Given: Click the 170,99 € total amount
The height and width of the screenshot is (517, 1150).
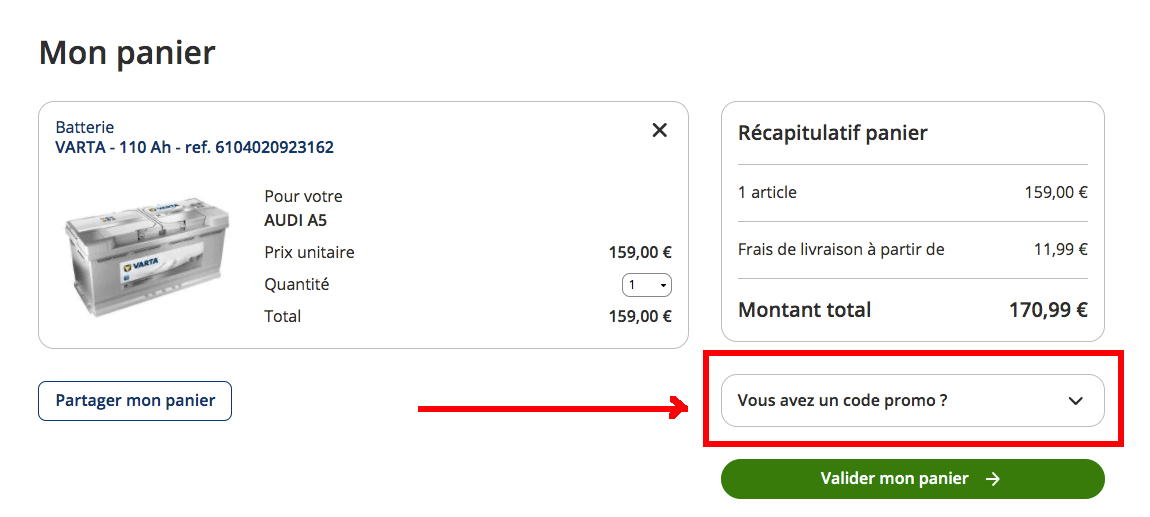Looking at the screenshot, I should 1047,310.
